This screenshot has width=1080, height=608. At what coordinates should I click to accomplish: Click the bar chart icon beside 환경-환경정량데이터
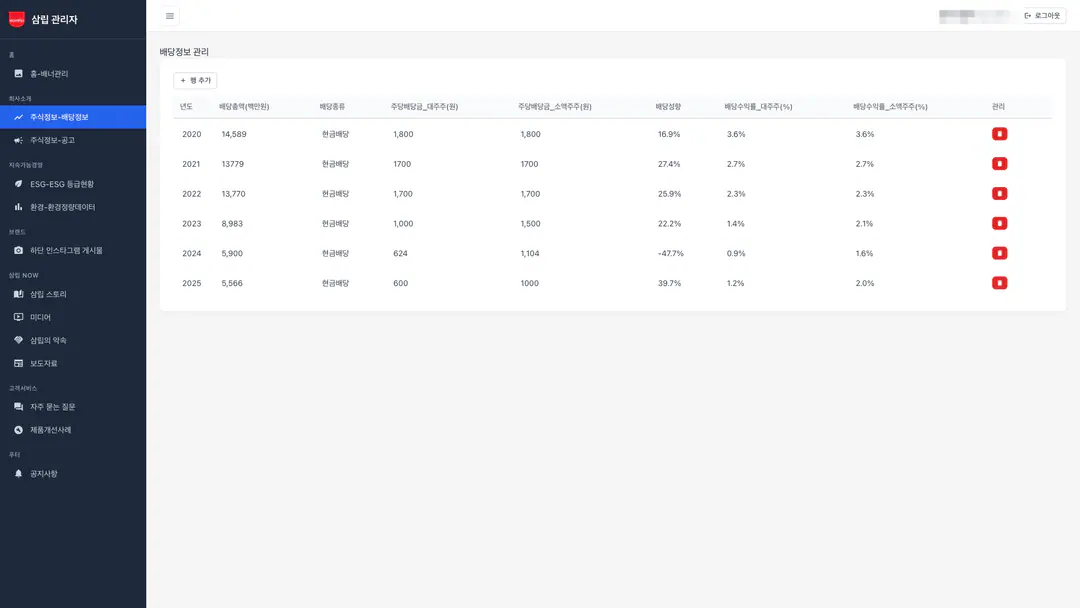pyautogui.click(x=19, y=207)
